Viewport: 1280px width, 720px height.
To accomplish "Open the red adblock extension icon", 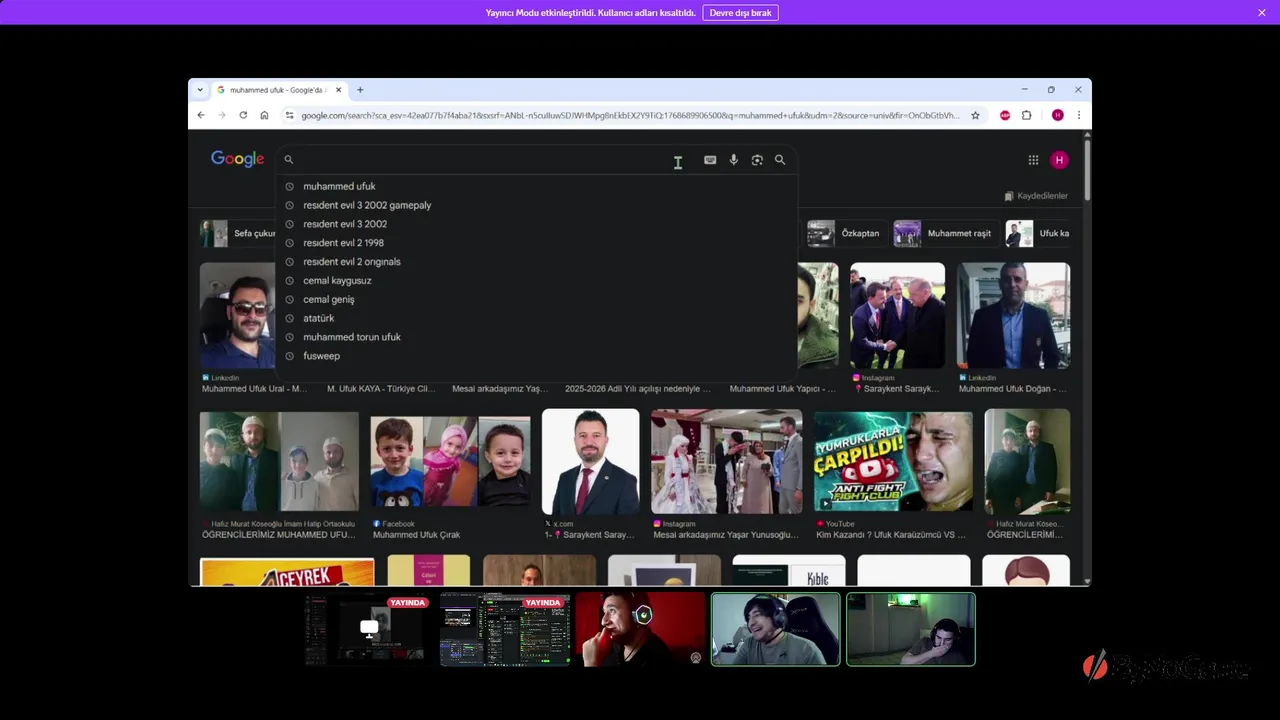I will pyautogui.click(x=1005, y=115).
